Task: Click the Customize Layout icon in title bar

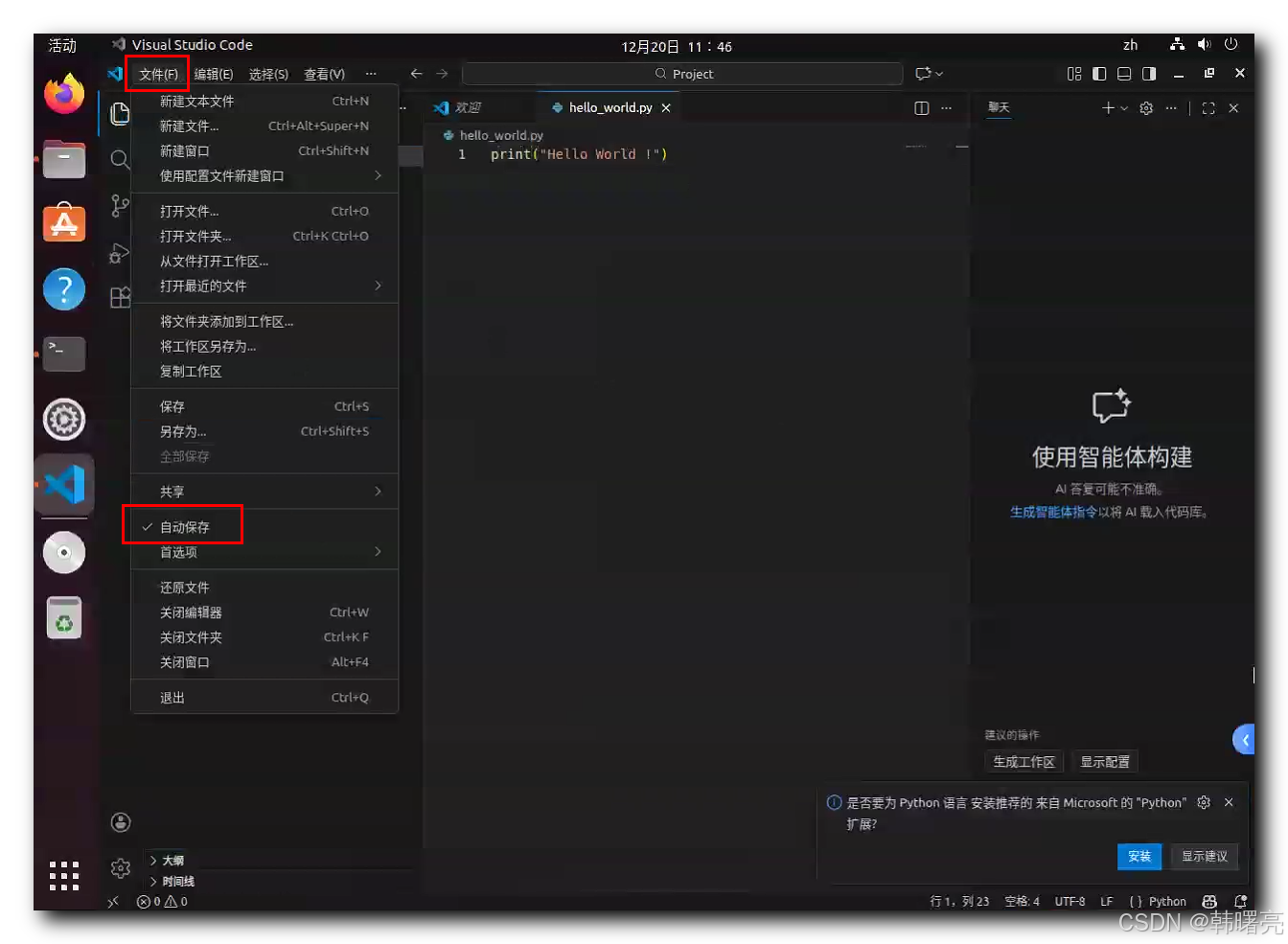Action: 1073,73
